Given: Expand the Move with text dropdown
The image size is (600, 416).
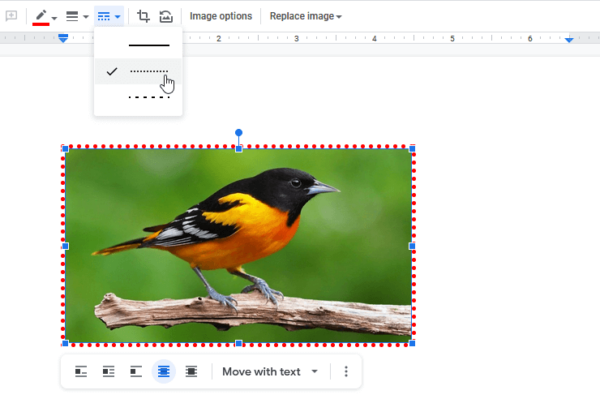Looking at the screenshot, I should click(x=270, y=372).
